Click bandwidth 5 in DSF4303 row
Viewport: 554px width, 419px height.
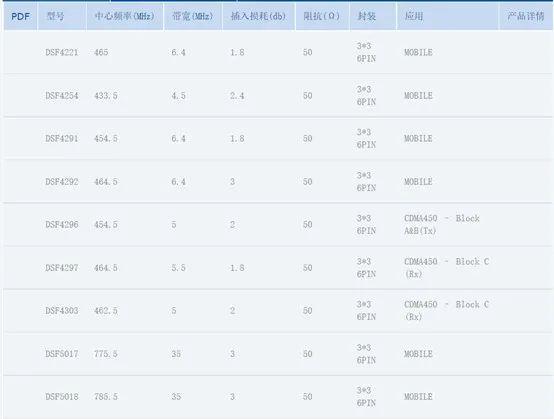pos(174,311)
